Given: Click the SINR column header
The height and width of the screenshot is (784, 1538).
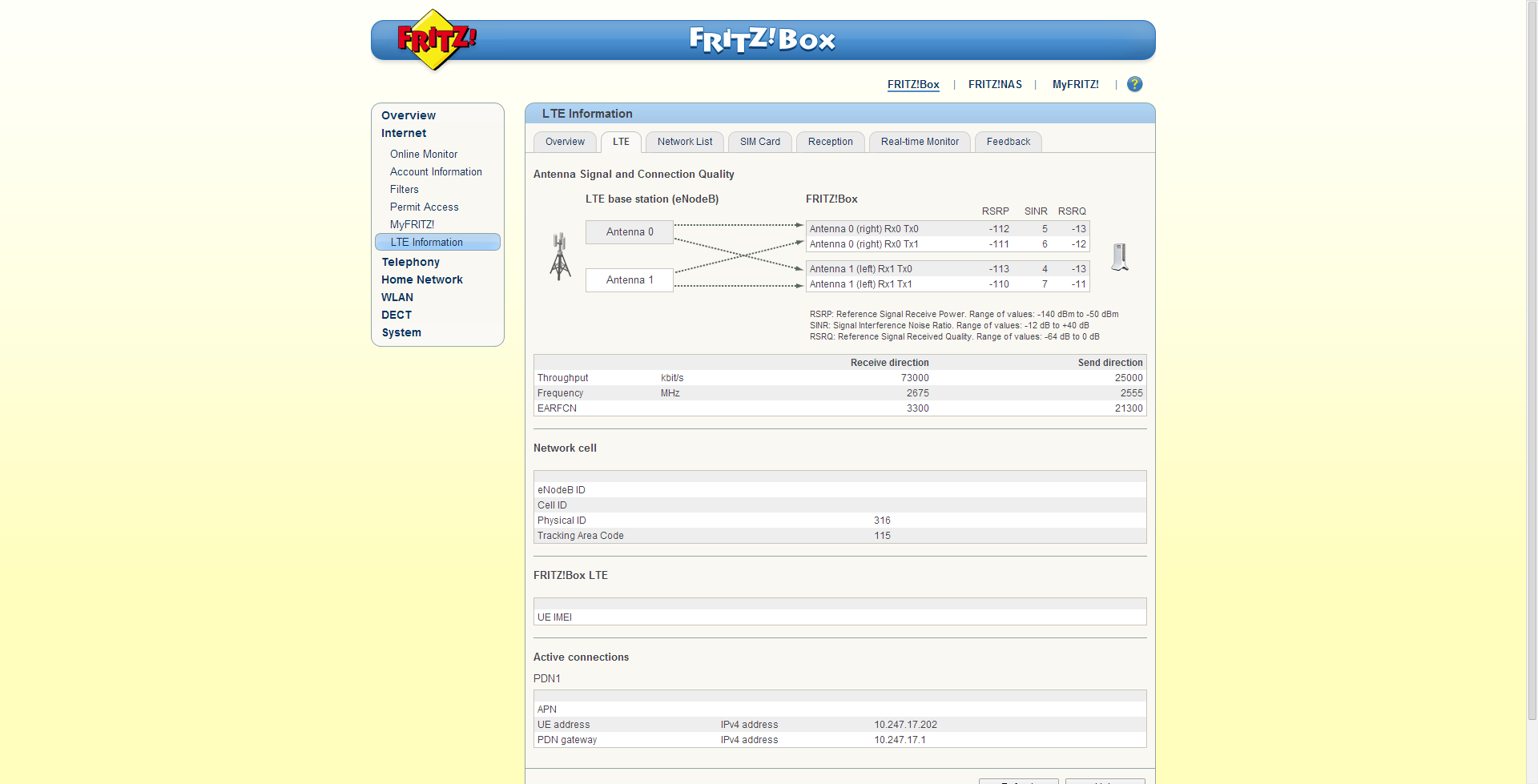Looking at the screenshot, I should [x=1036, y=211].
